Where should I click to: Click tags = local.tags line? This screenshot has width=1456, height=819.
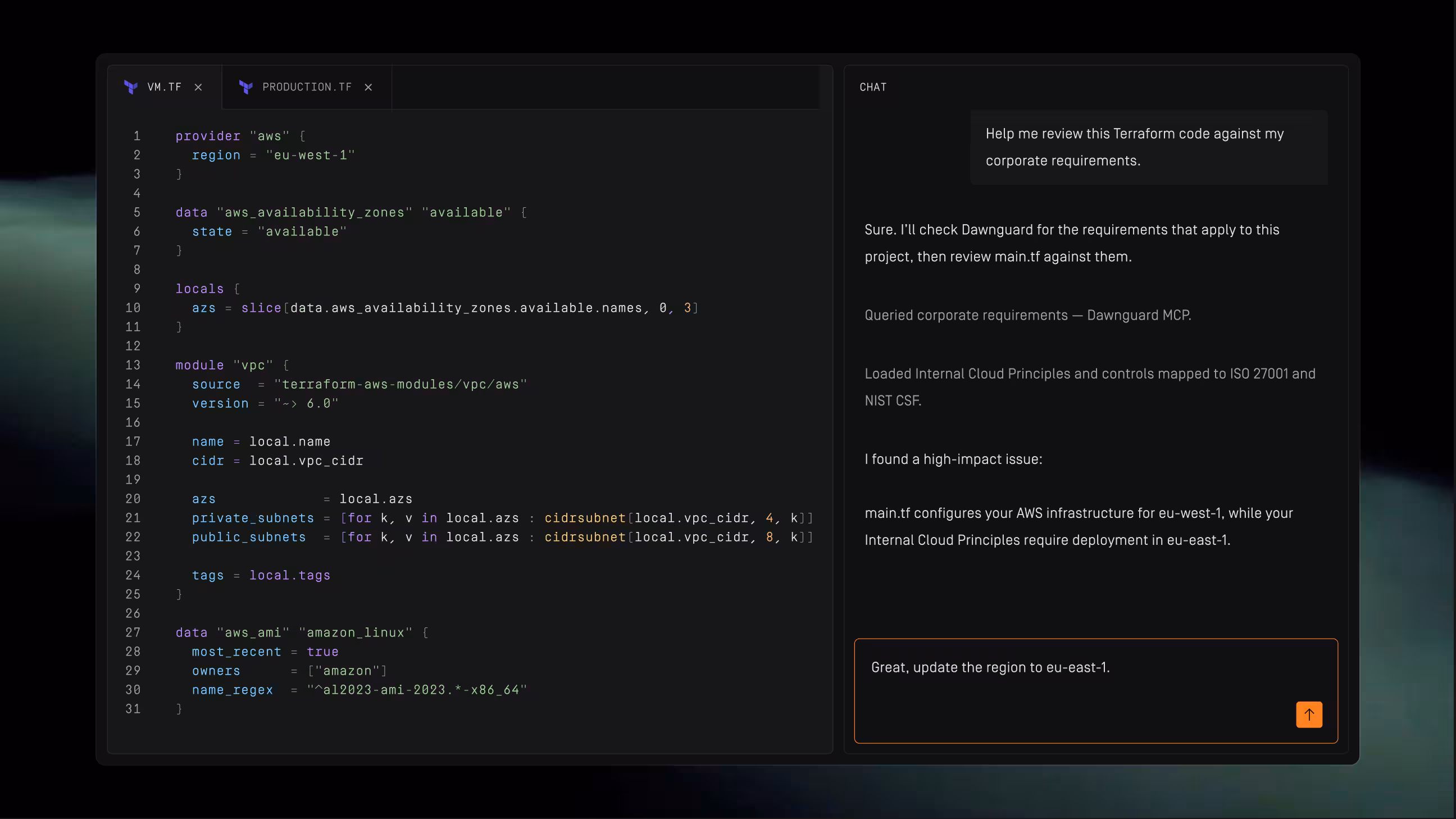[261, 575]
